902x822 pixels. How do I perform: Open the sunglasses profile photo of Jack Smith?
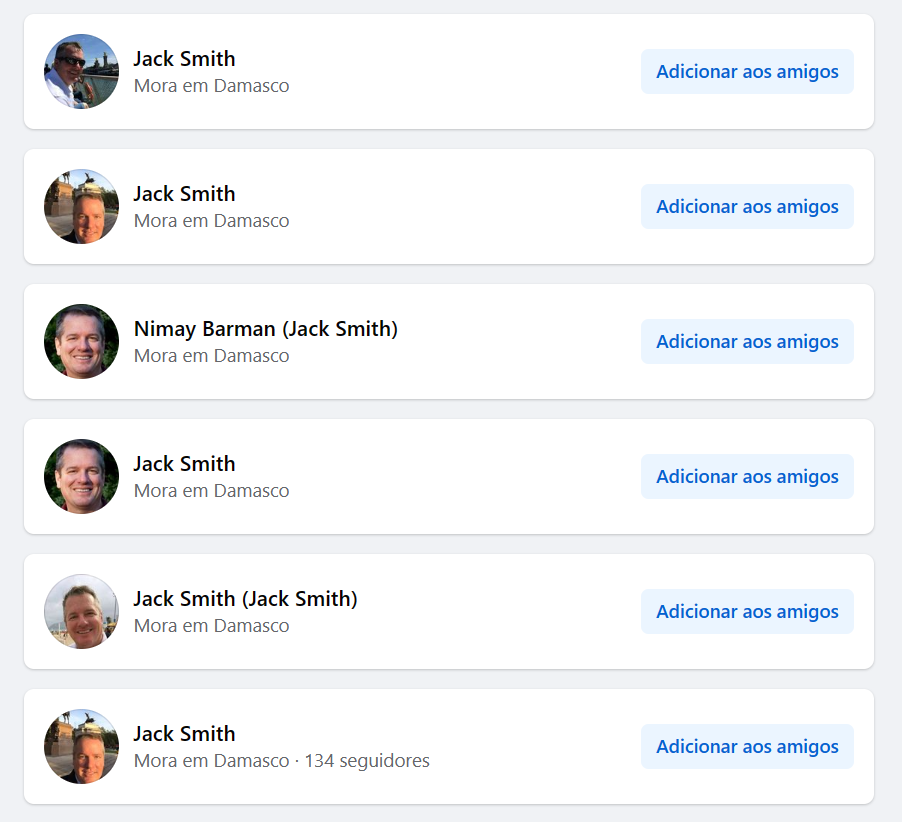coord(81,72)
